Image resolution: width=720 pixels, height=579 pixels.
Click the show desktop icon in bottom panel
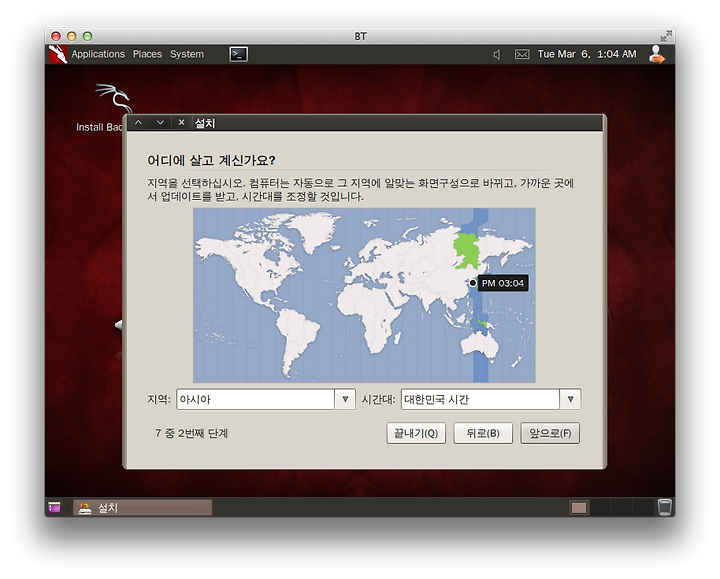[x=54, y=507]
